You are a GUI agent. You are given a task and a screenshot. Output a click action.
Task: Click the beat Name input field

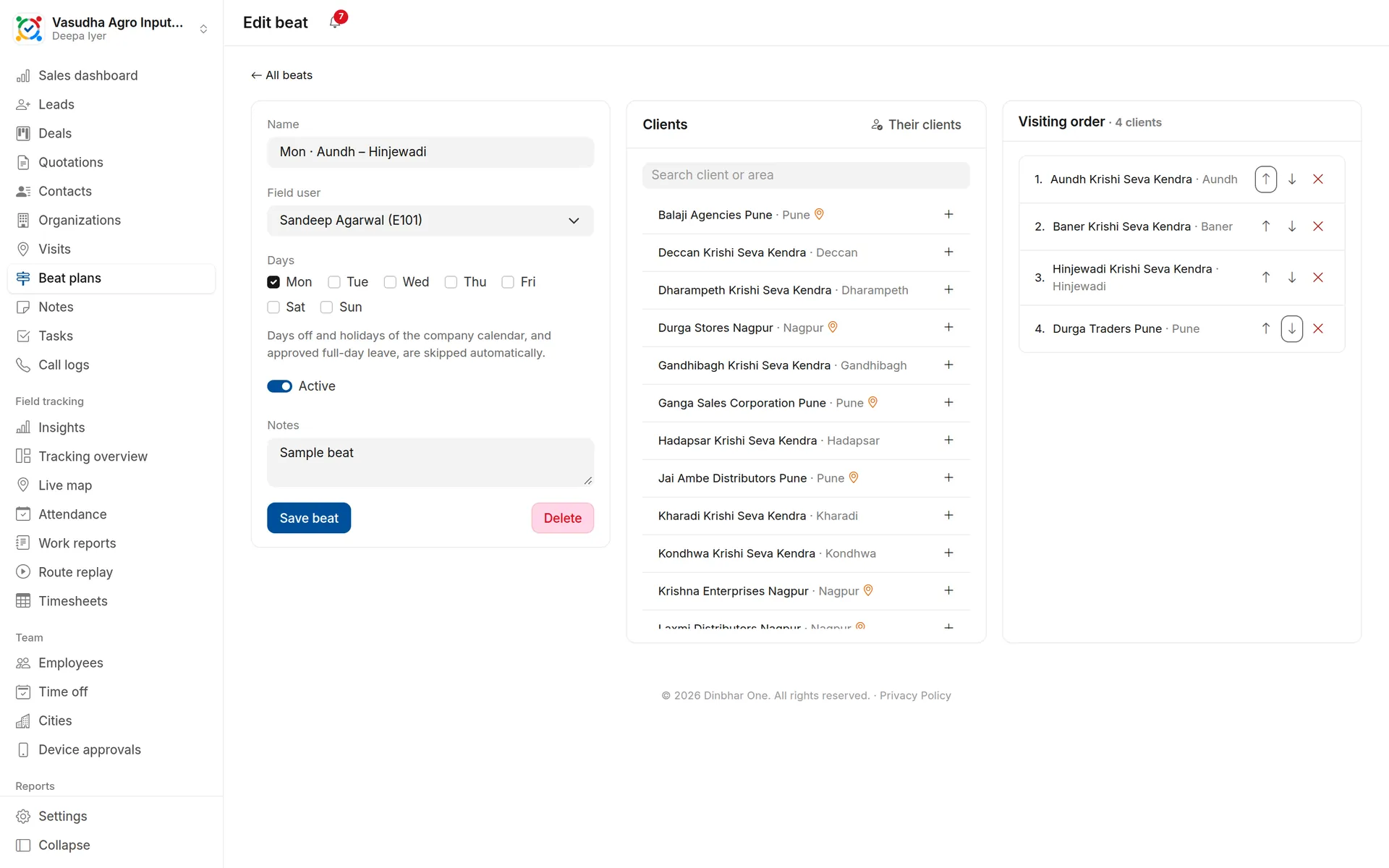pyautogui.click(x=430, y=152)
